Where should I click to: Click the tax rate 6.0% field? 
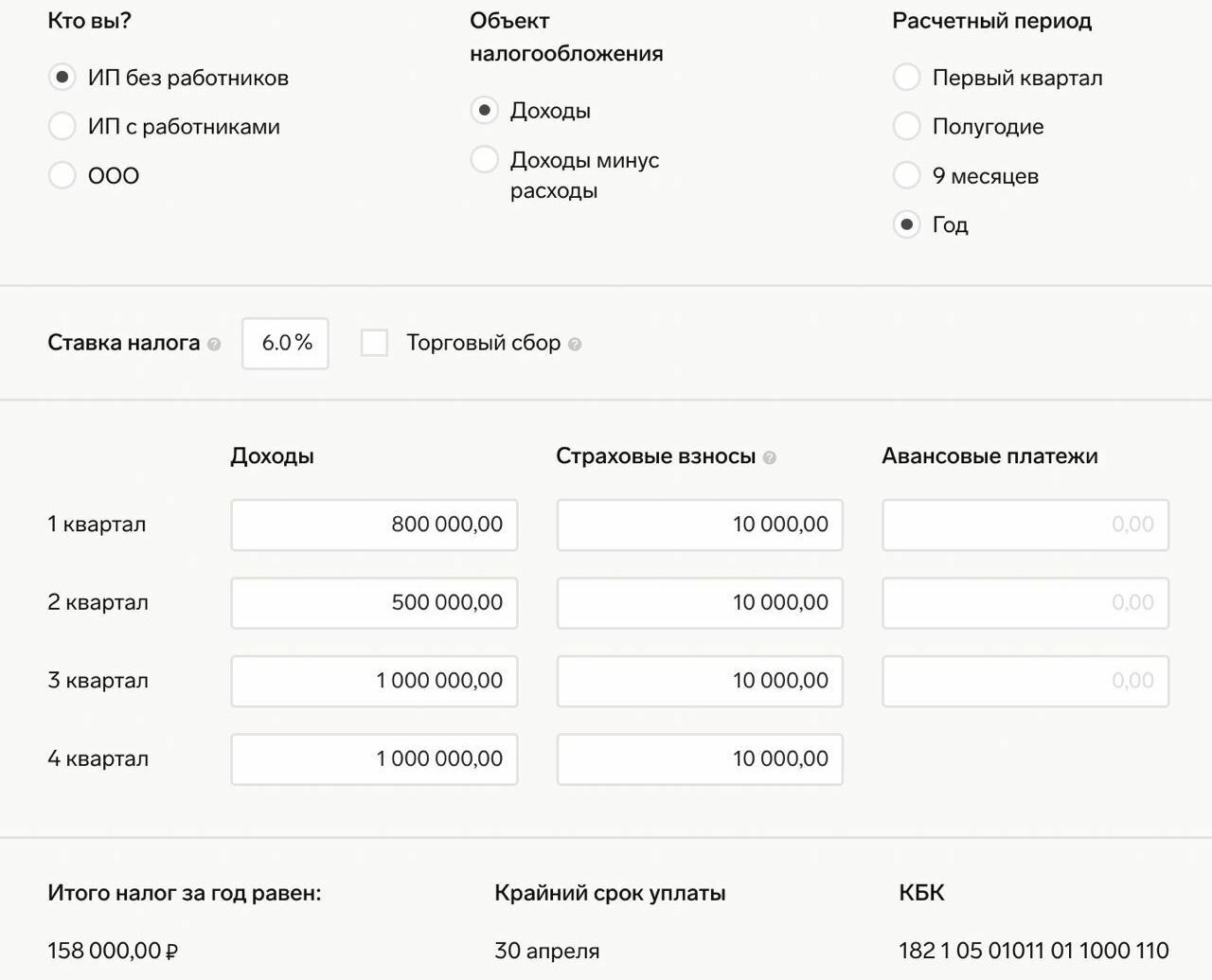pos(285,343)
